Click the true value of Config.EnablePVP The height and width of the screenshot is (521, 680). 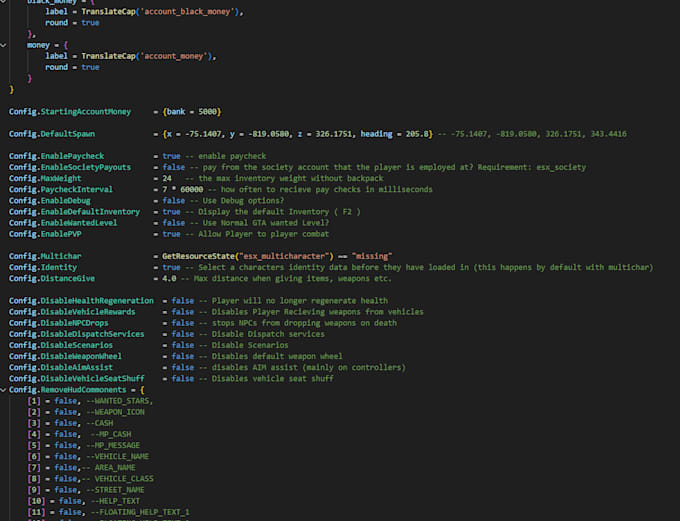[x=171, y=234]
